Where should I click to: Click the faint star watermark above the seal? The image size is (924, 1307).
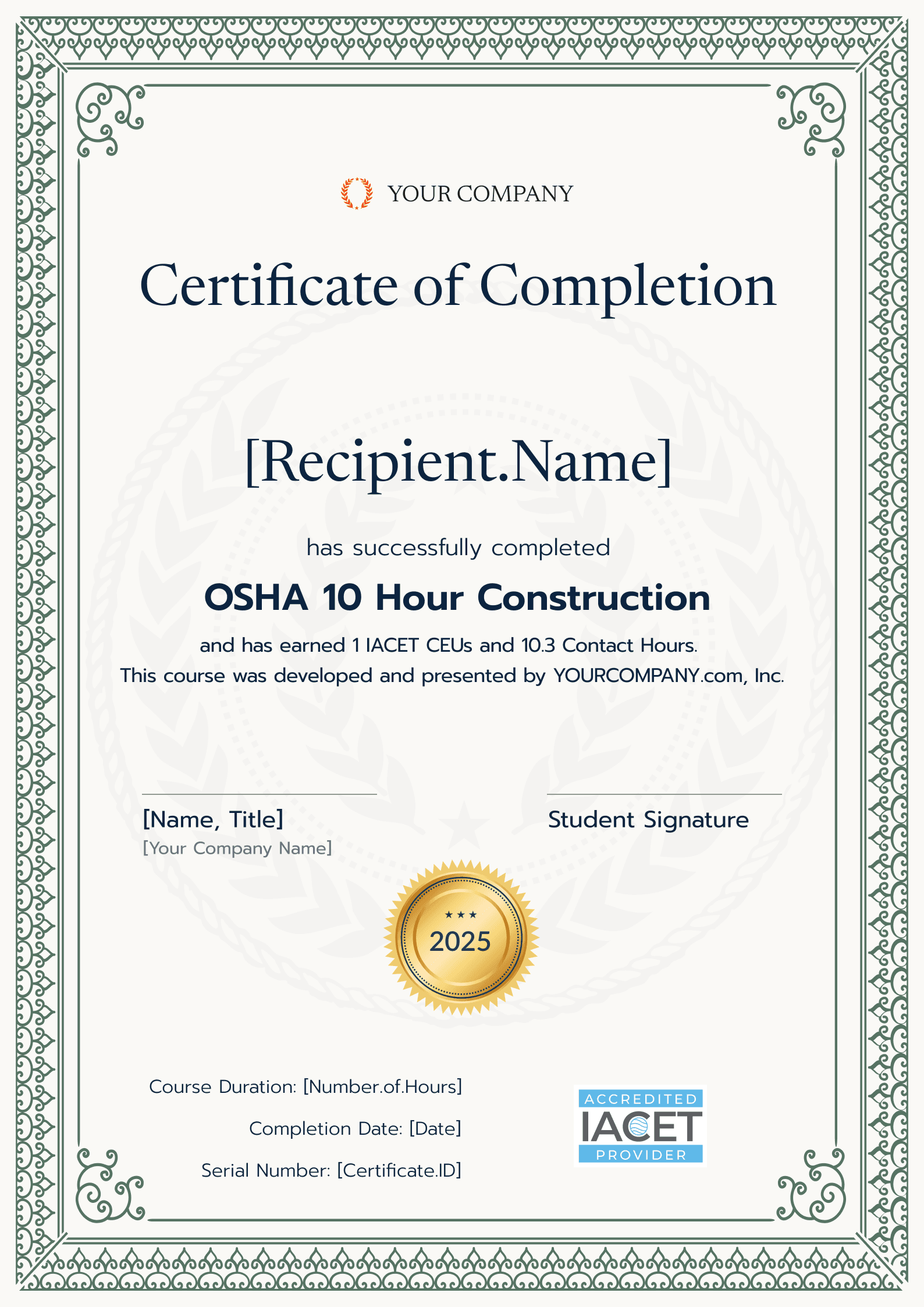pos(463,825)
